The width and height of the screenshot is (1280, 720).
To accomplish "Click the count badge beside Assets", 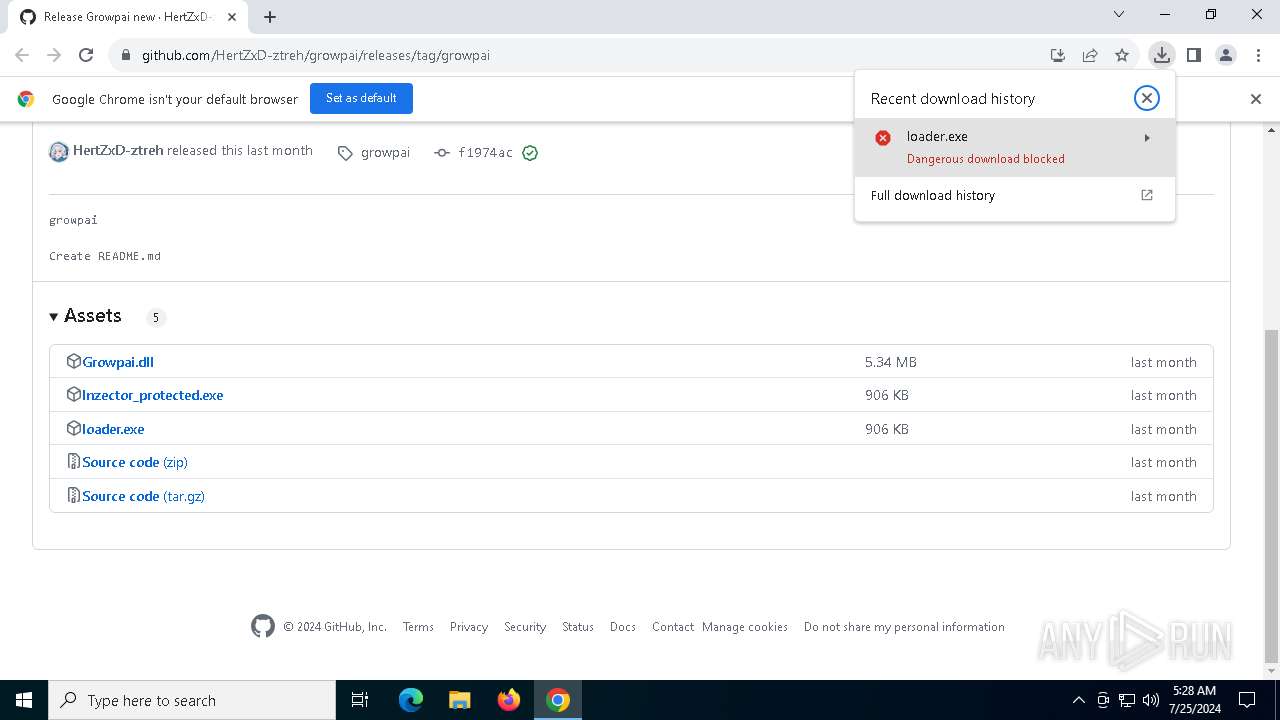I will click(155, 317).
